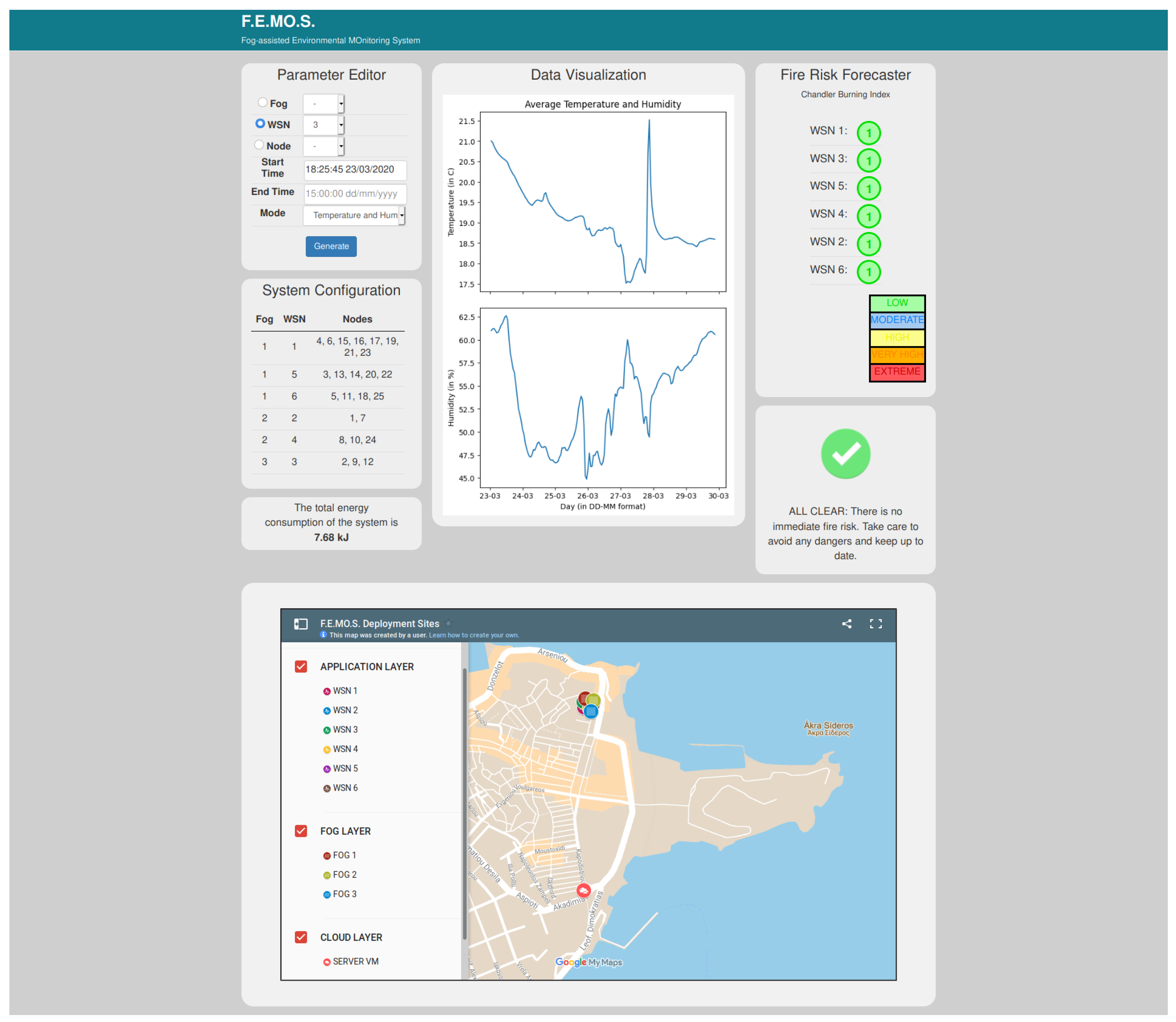This screenshot has width=1176, height=1022.
Task: Toggle the Fog Layer checkbox
Action: click(301, 832)
